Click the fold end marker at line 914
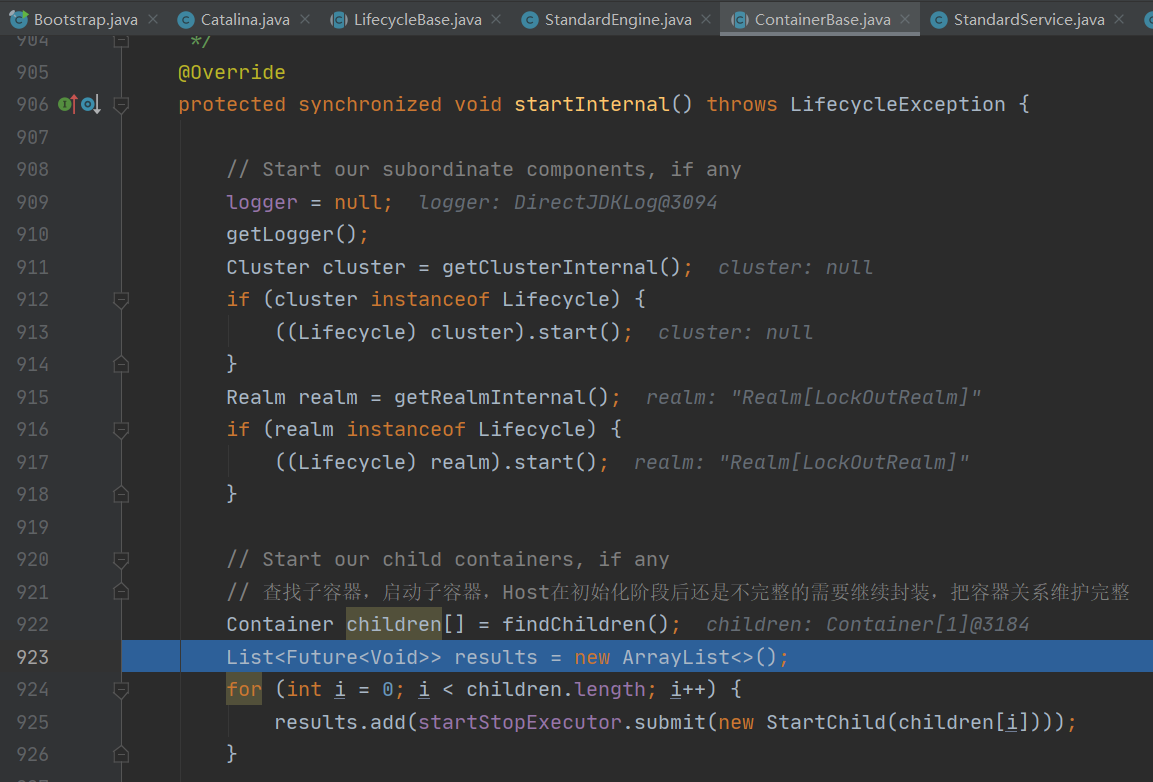The image size is (1153, 782). click(x=121, y=364)
